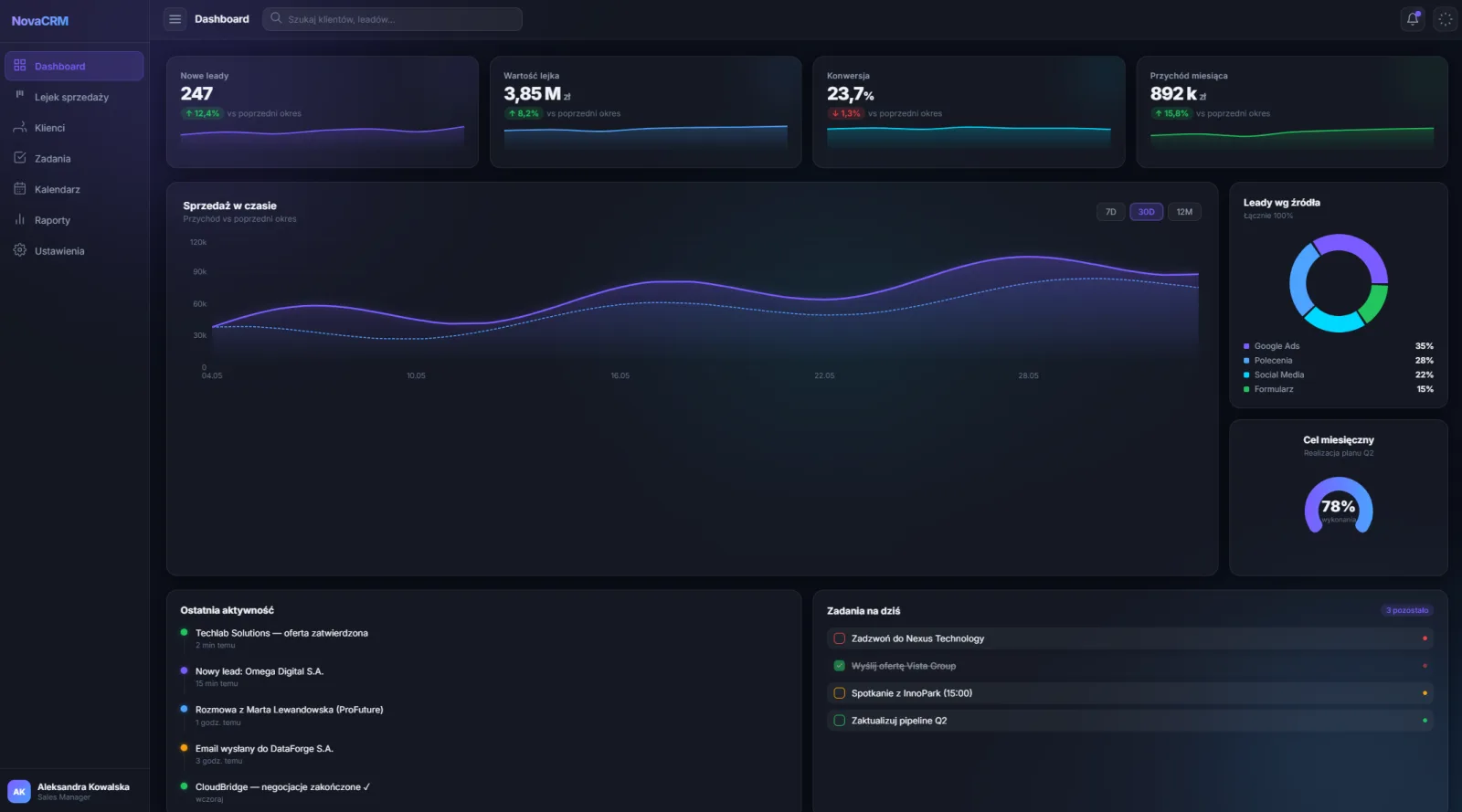Check the Zadzwoń do Nexus Technology task
The image size is (1462, 812).
(839, 638)
